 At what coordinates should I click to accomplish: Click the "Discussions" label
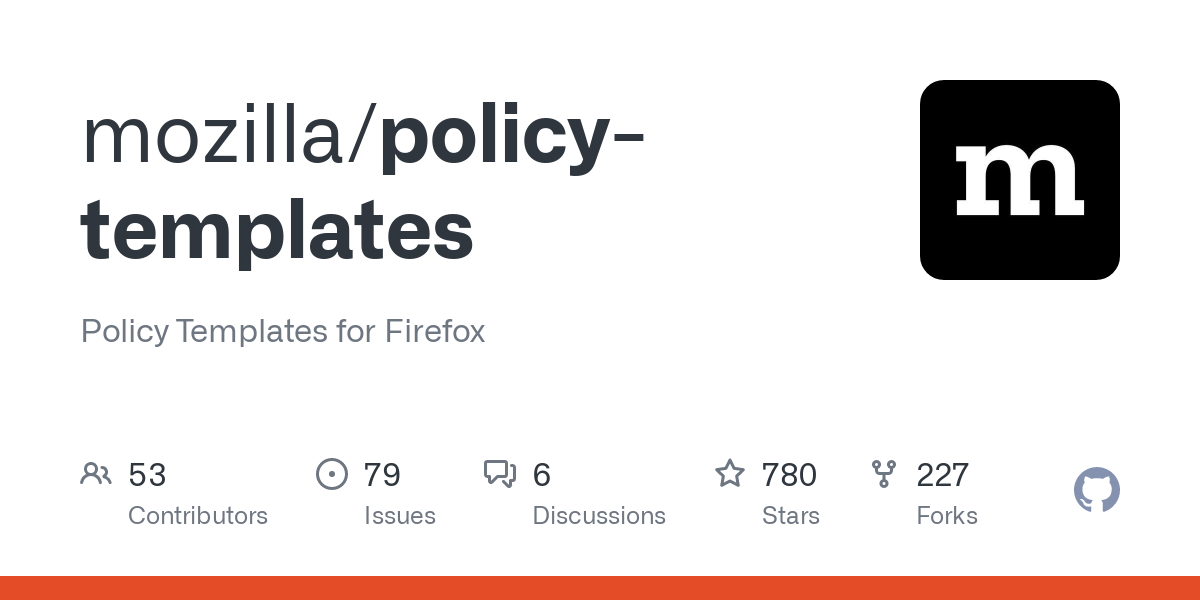[599, 516]
